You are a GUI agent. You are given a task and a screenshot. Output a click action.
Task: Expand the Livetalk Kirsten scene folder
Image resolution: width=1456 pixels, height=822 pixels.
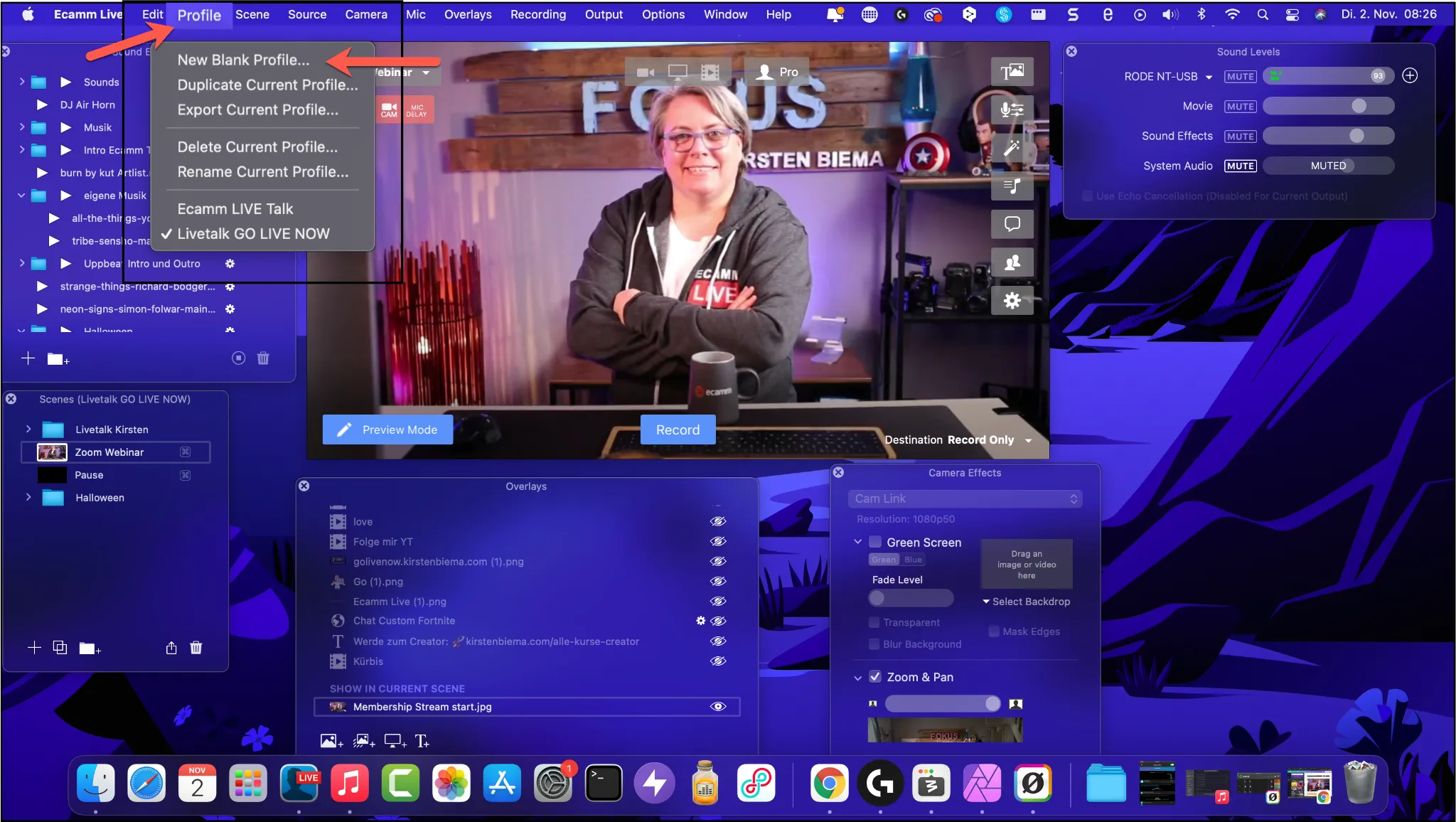[x=28, y=429]
